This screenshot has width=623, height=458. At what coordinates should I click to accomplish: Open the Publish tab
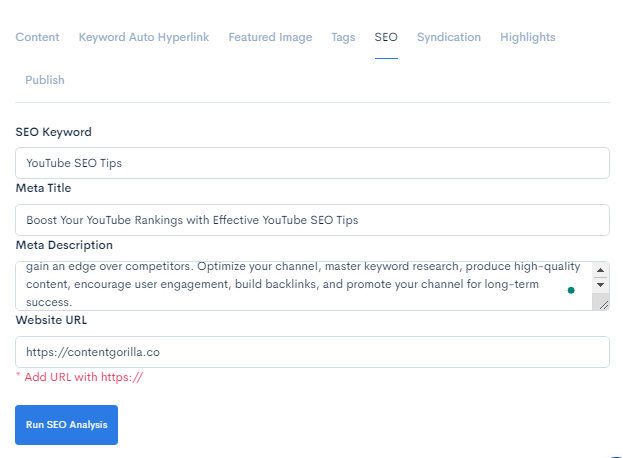[45, 80]
